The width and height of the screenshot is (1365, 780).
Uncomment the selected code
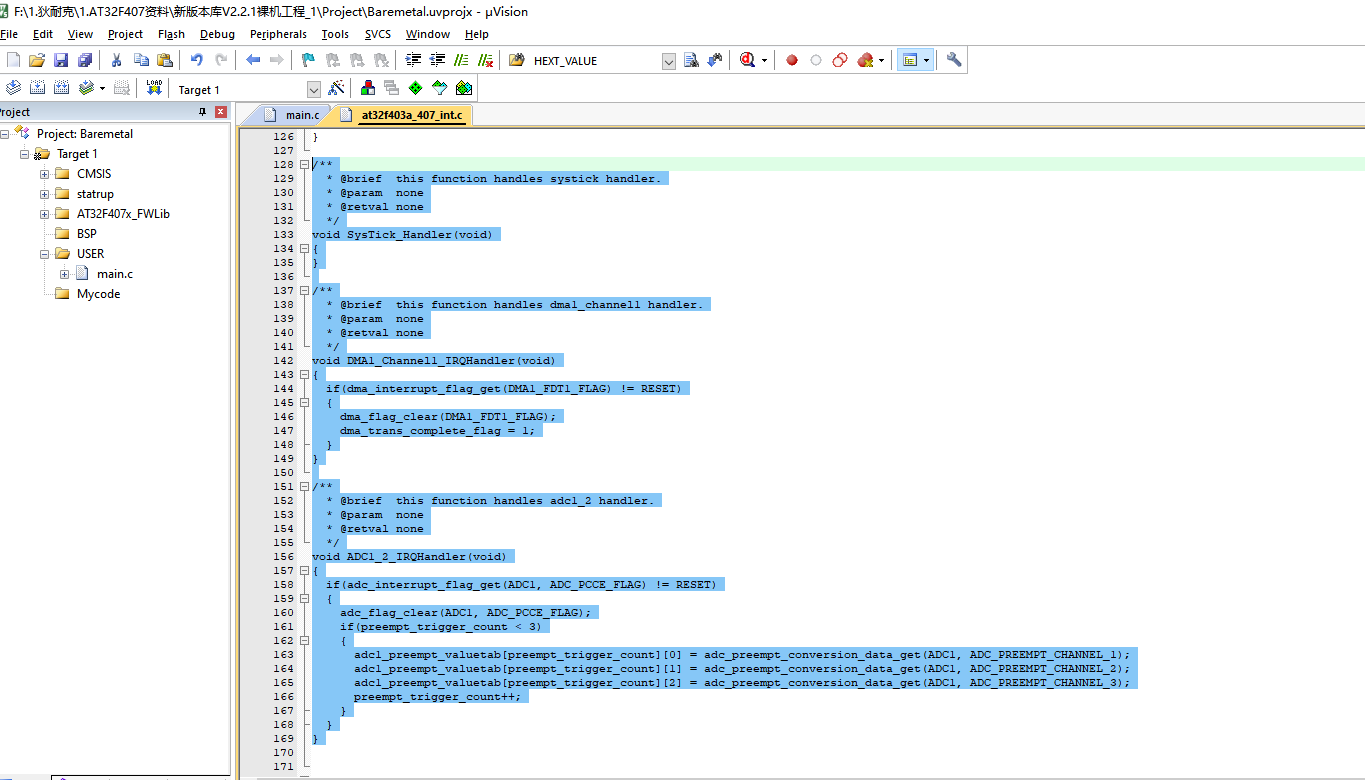[x=485, y=60]
